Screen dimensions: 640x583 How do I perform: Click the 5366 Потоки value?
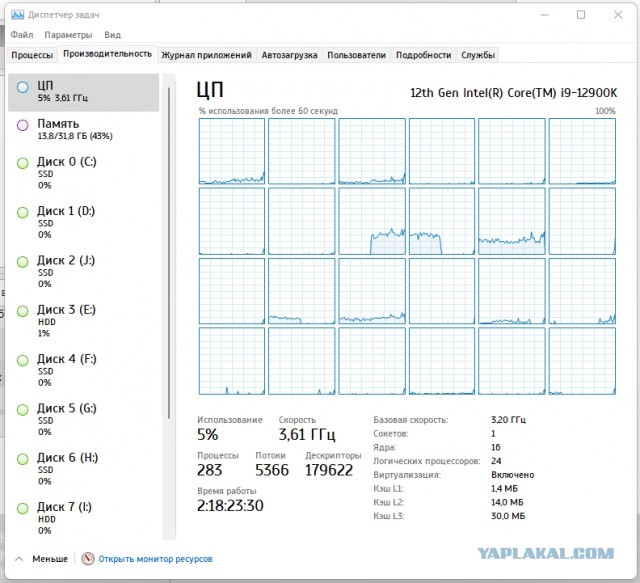[272, 470]
